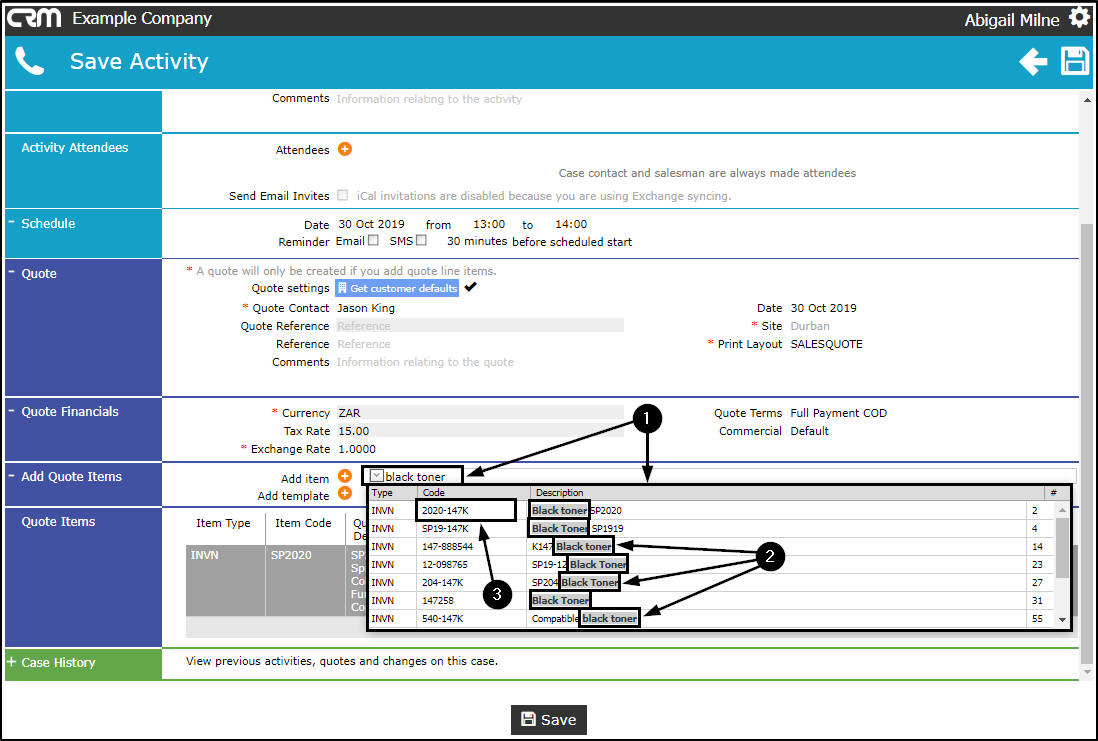The image size is (1098, 741).
Task: Click Quote Contact Jason King field
Action: (x=366, y=308)
